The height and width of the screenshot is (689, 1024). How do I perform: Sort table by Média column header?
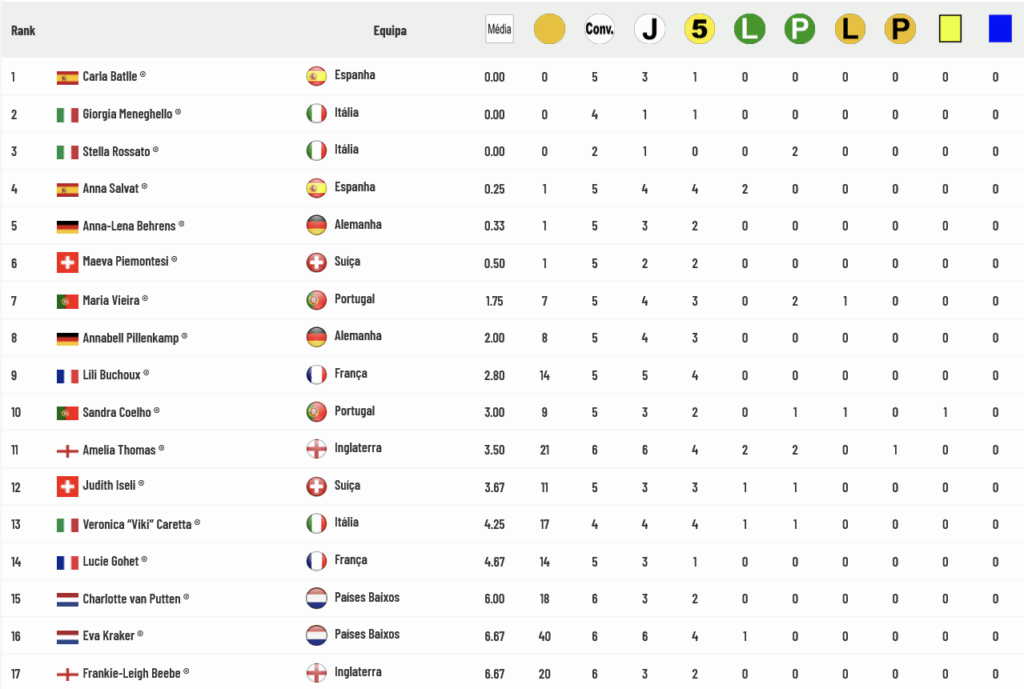point(500,29)
